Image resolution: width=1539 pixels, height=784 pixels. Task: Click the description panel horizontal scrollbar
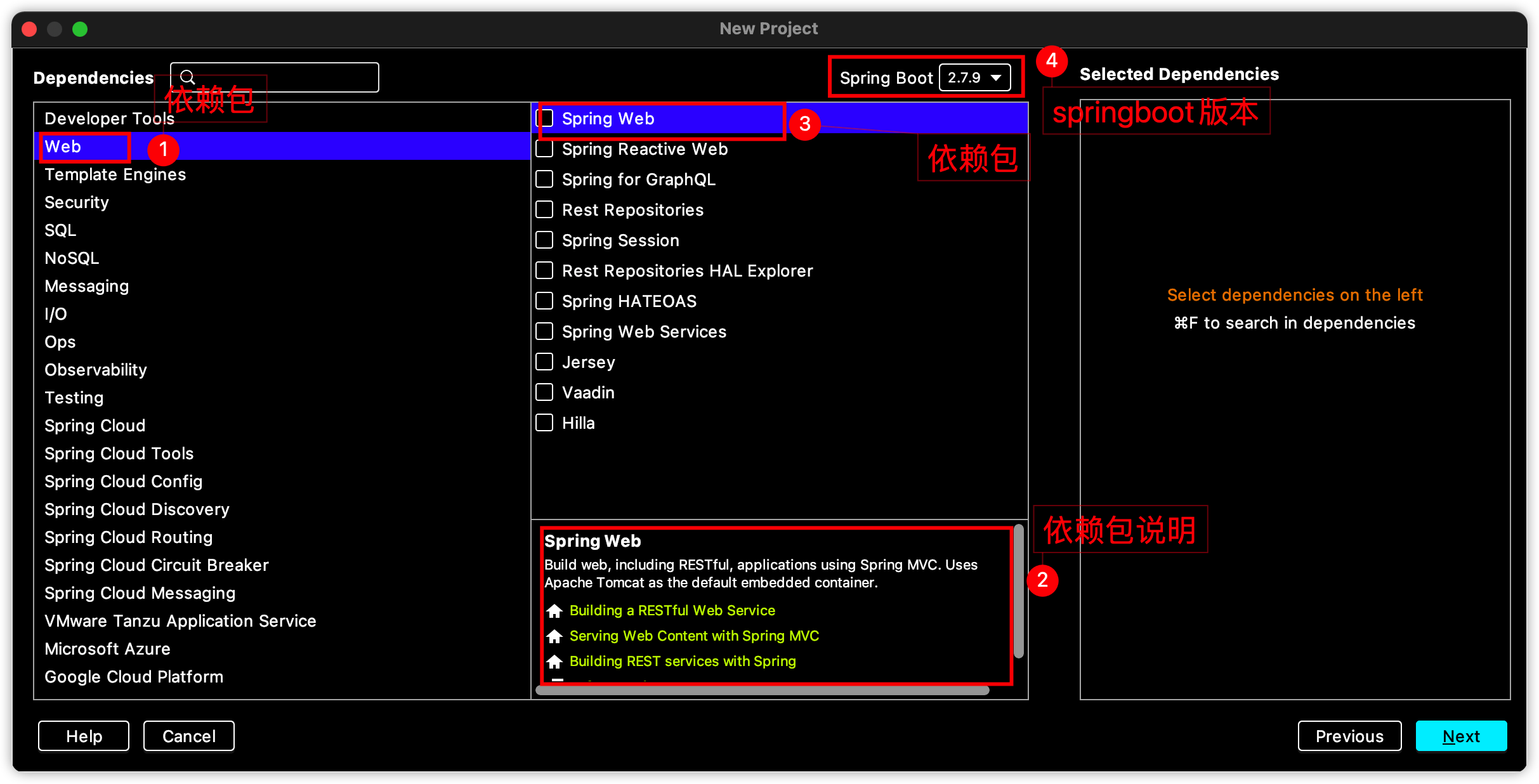coord(762,690)
